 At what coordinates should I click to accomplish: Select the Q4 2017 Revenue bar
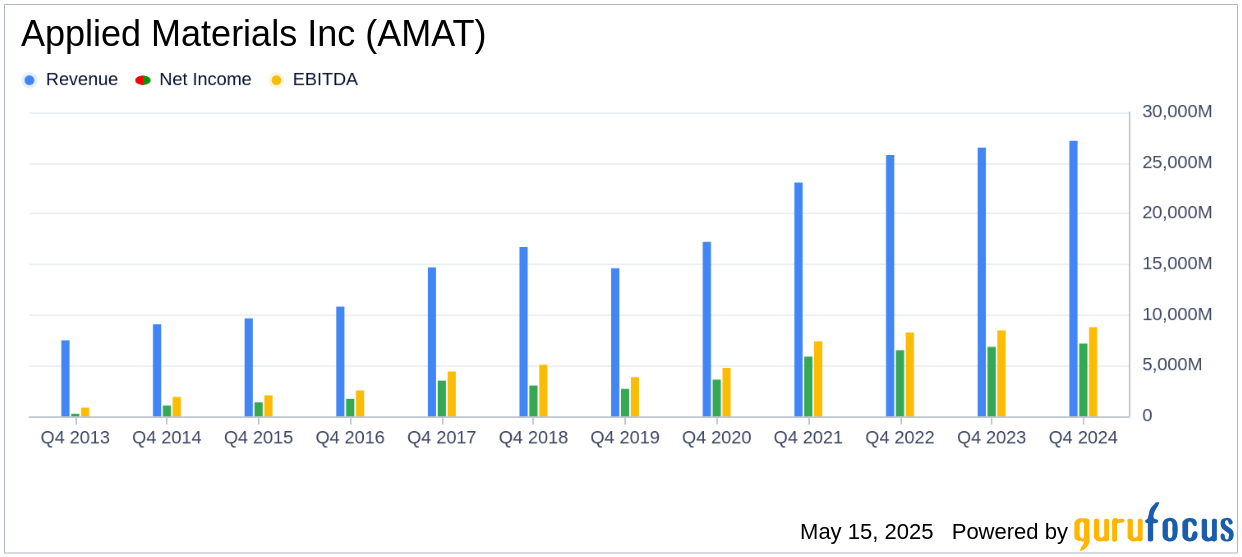coord(432,342)
